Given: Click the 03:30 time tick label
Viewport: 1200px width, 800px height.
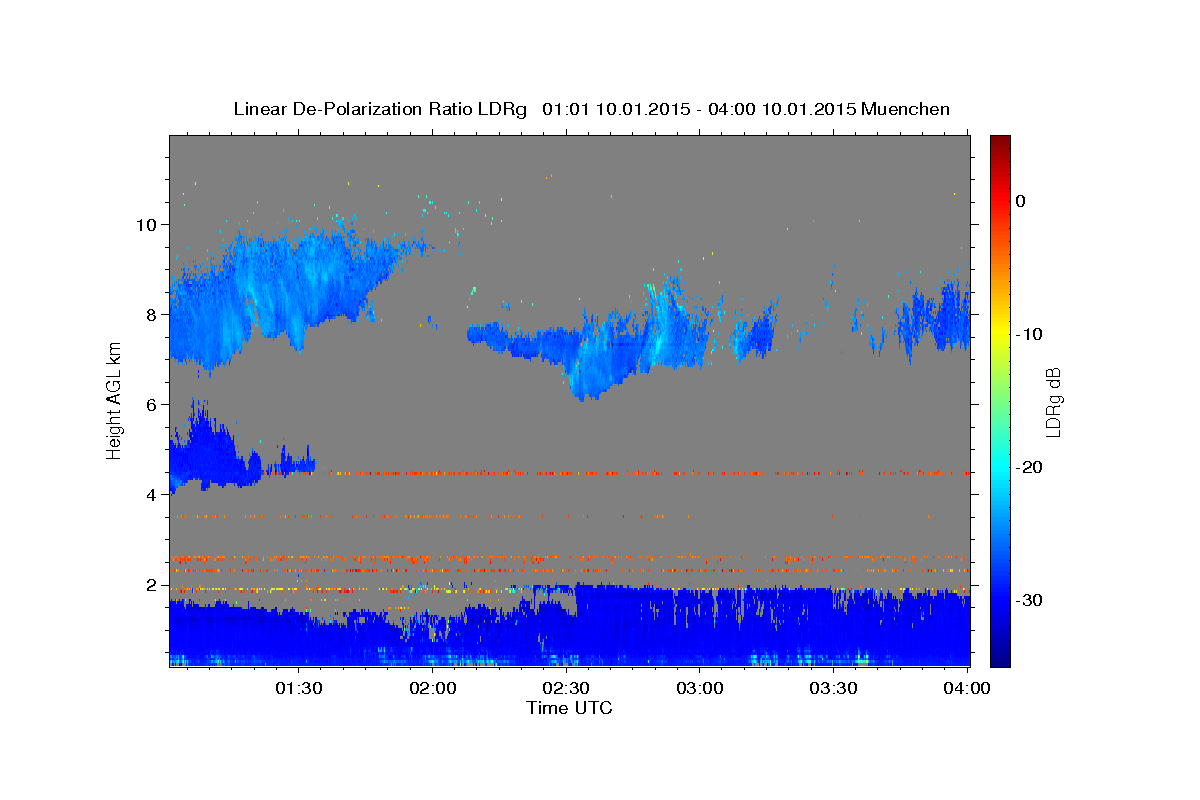Looking at the screenshot, I should [834, 688].
